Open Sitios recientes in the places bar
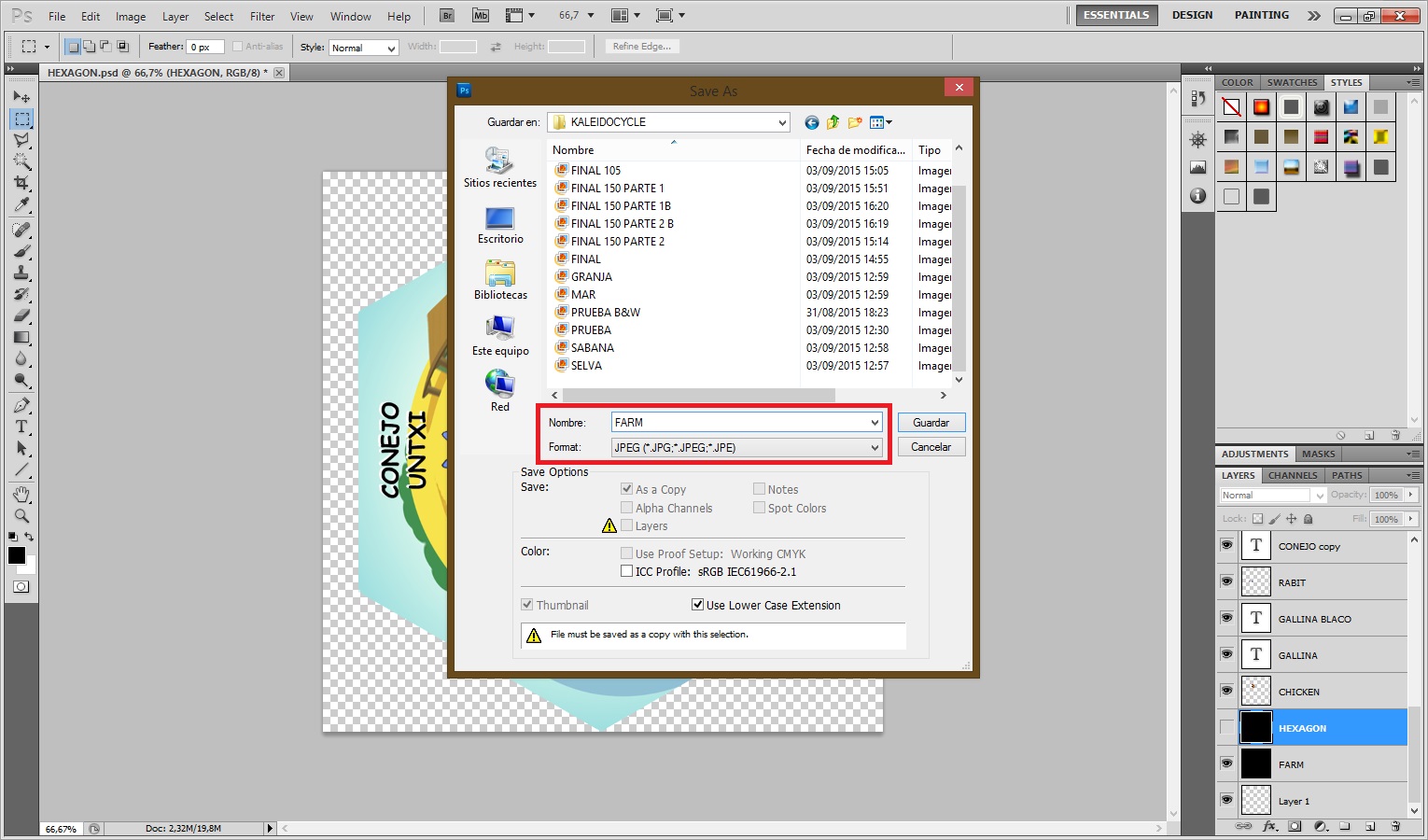The image size is (1428, 840). coord(500,168)
